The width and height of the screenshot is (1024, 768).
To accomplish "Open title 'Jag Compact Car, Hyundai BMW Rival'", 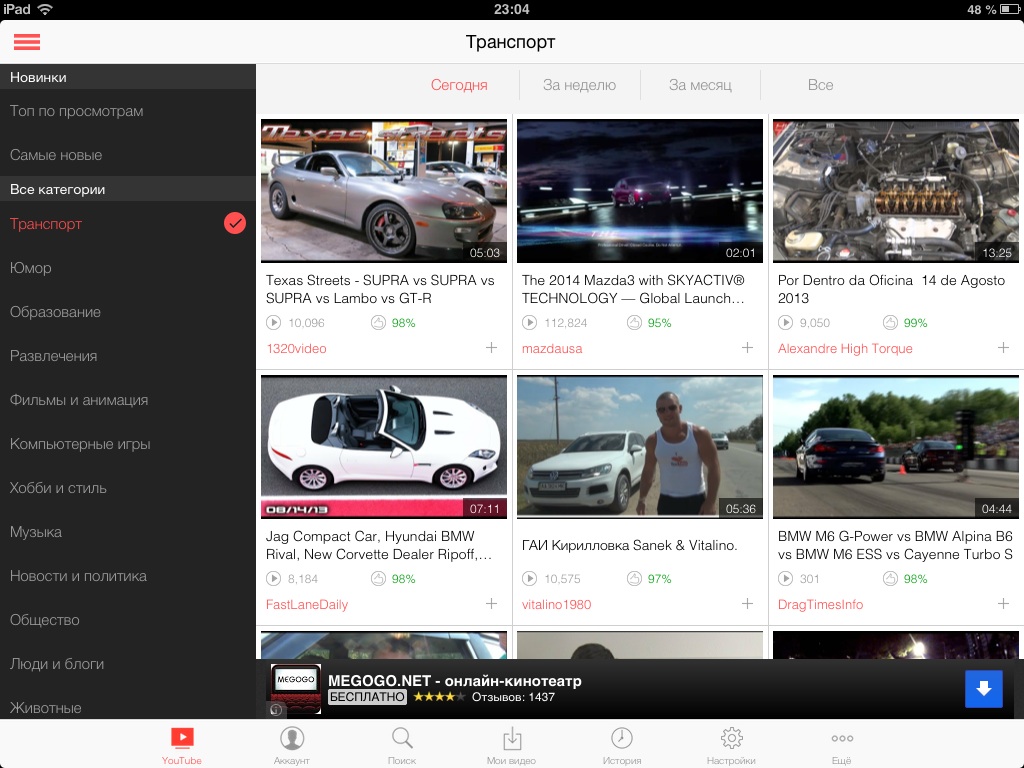I will (379, 545).
